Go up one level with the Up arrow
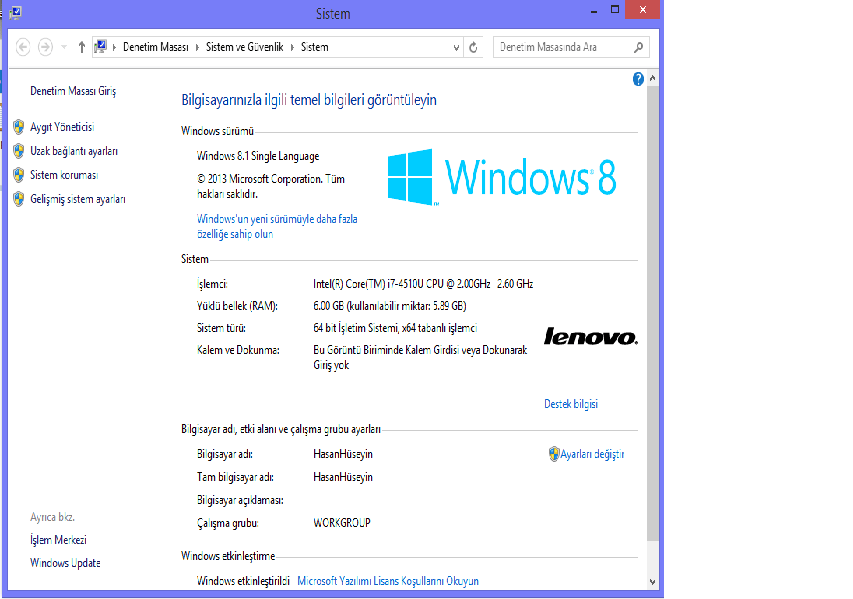 coord(82,47)
